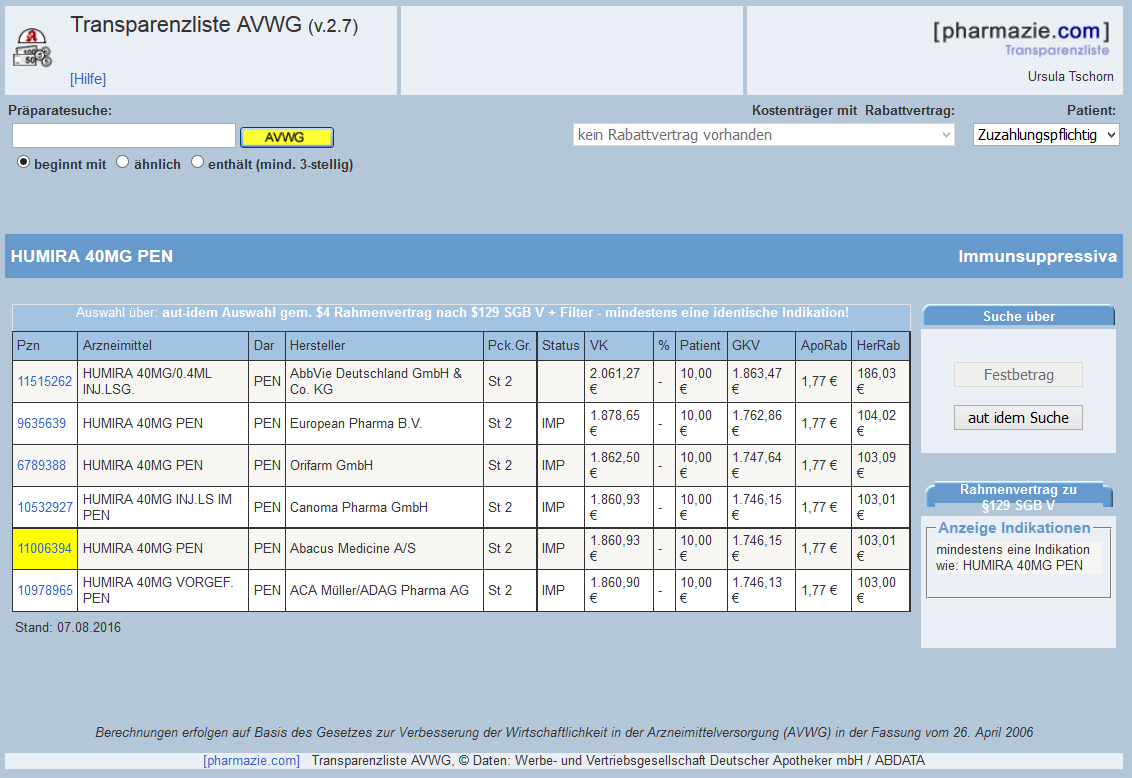The height and width of the screenshot is (778, 1132).
Task: Click 'ACA Müller/ADAG Pharma AG' manufacturer cell
Action: tap(384, 590)
